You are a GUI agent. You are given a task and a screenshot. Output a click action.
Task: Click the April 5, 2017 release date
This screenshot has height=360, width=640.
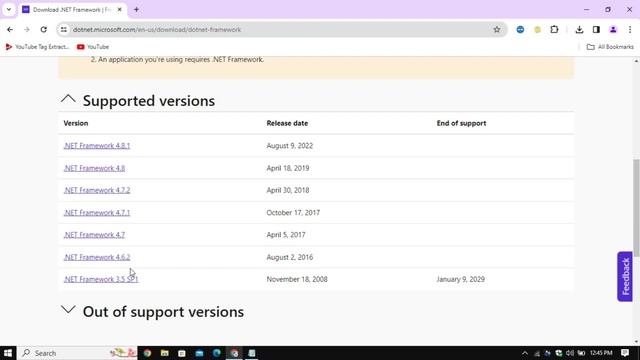[286, 235]
